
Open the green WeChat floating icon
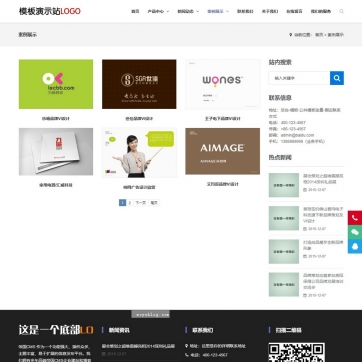click(355, 232)
